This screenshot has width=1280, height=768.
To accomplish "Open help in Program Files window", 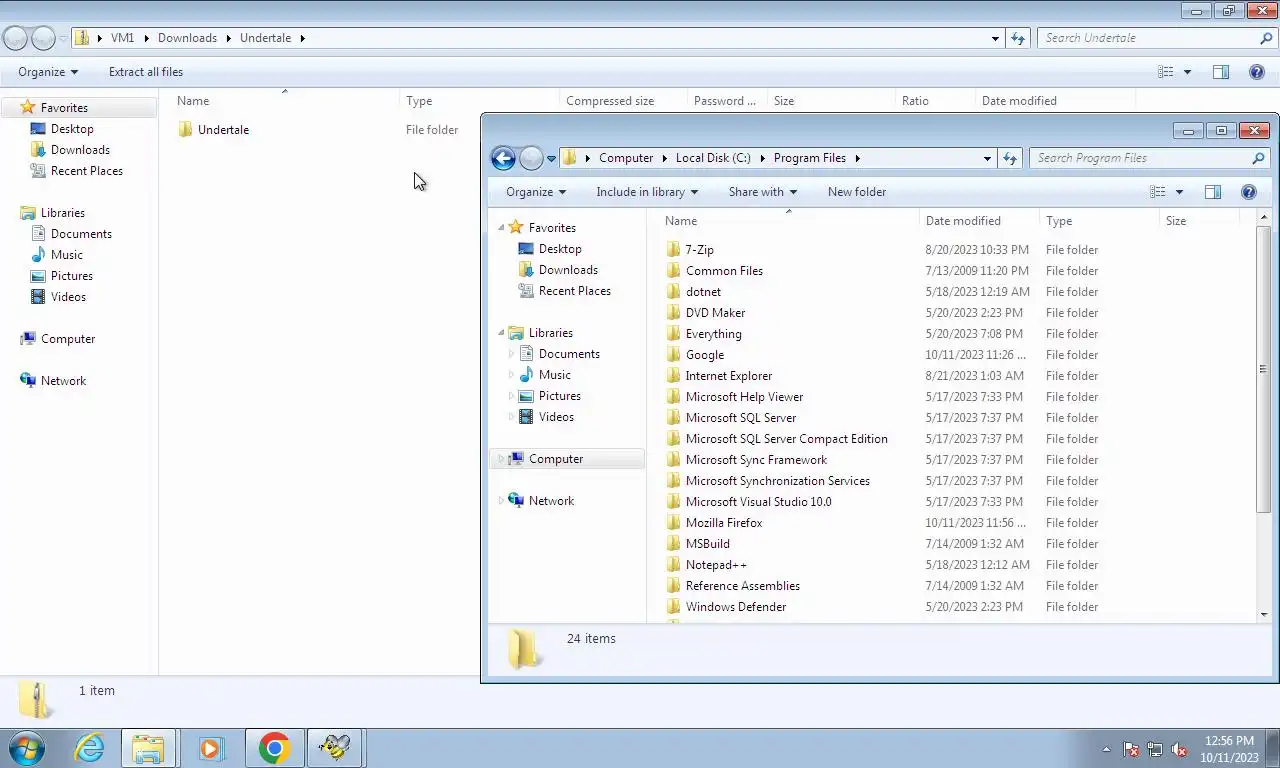I will tap(1249, 192).
